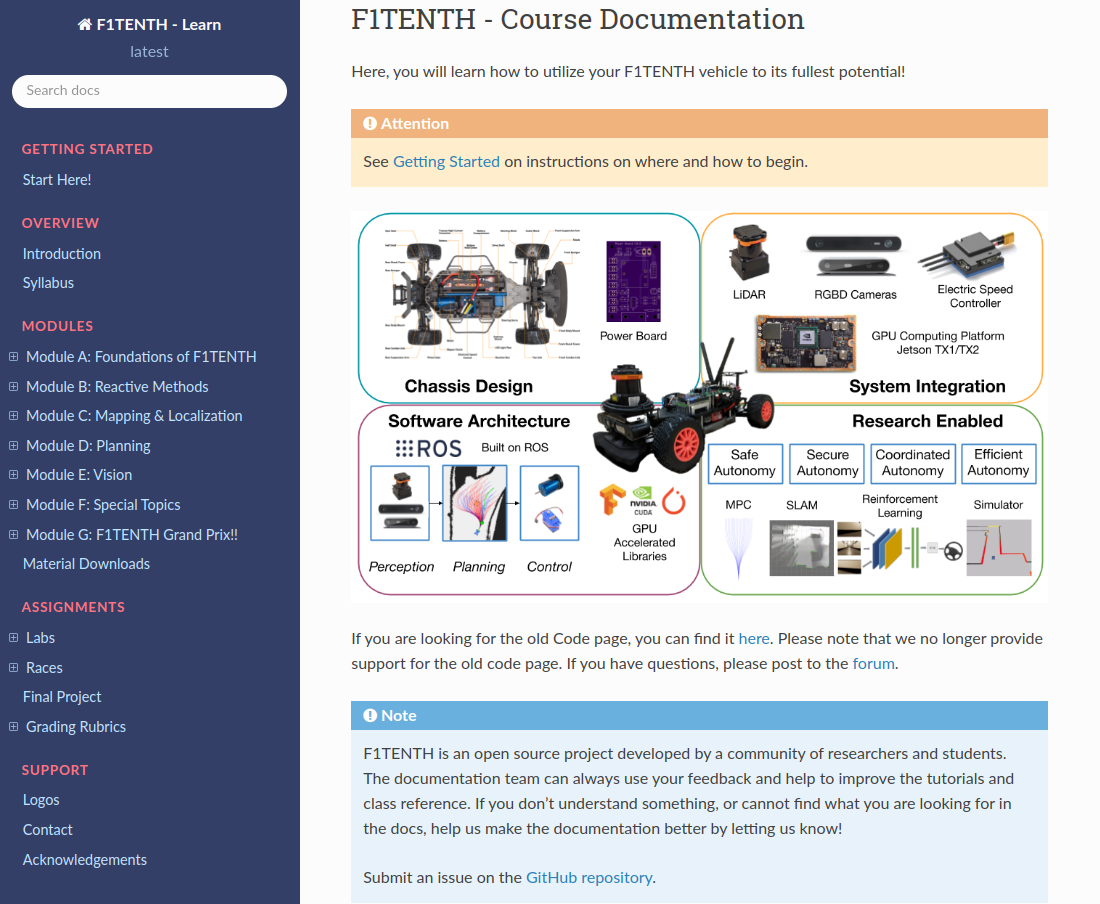Focus the Search docs field
Image resolution: width=1100 pixels, height=904 pixels.
[x=149, y=91]
